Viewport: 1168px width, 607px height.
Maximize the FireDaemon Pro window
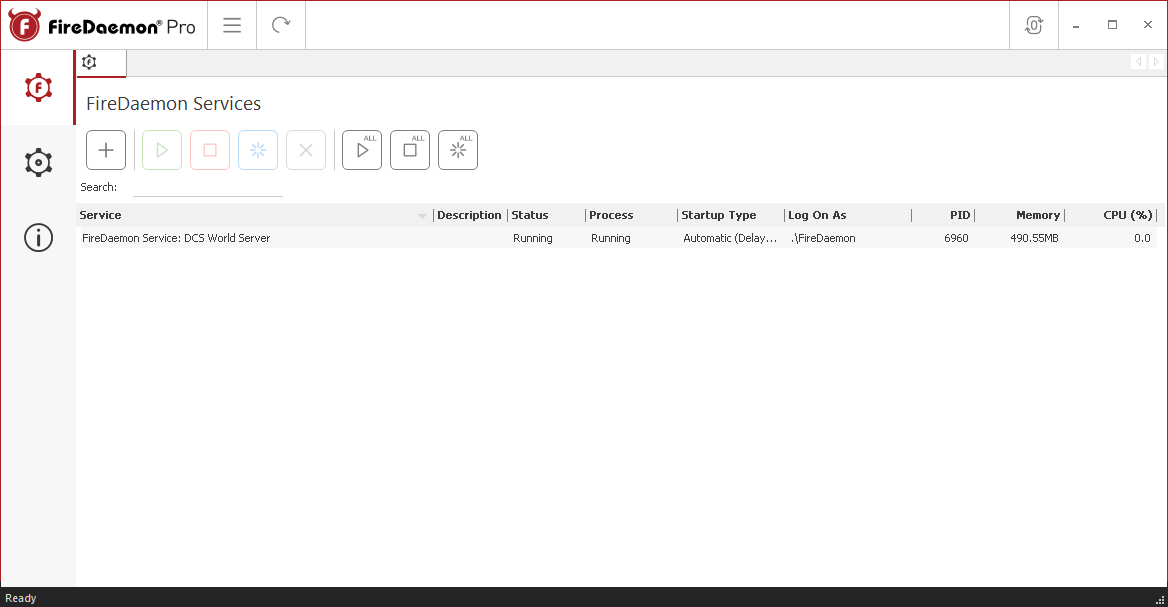coord(1112,25)
